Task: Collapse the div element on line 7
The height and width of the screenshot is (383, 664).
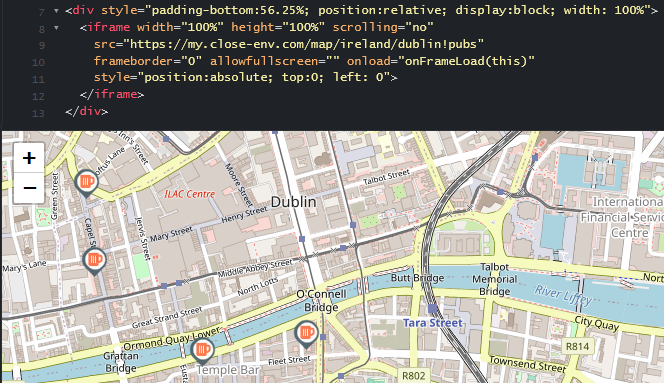Action: [x=56, y=11]
